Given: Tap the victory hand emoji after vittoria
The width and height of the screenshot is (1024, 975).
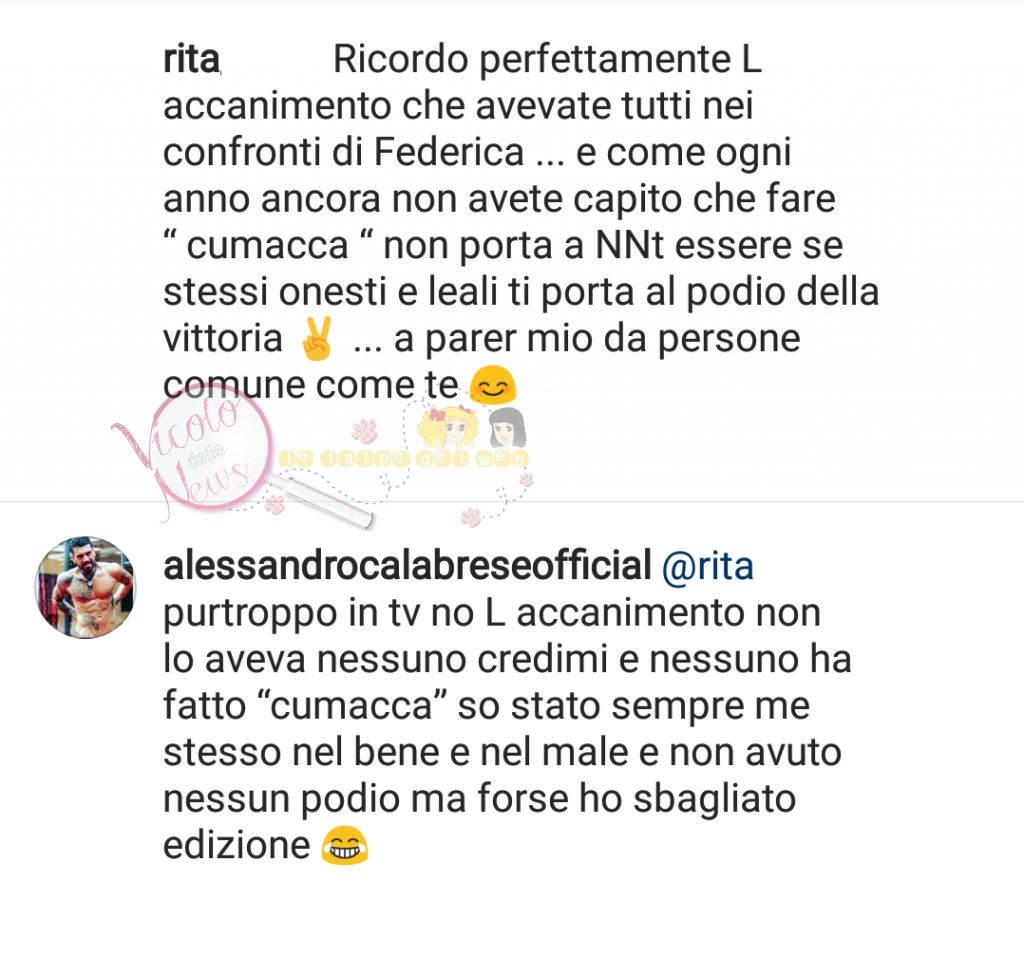Looking at the screenshot, I should (x=317, y=338).
